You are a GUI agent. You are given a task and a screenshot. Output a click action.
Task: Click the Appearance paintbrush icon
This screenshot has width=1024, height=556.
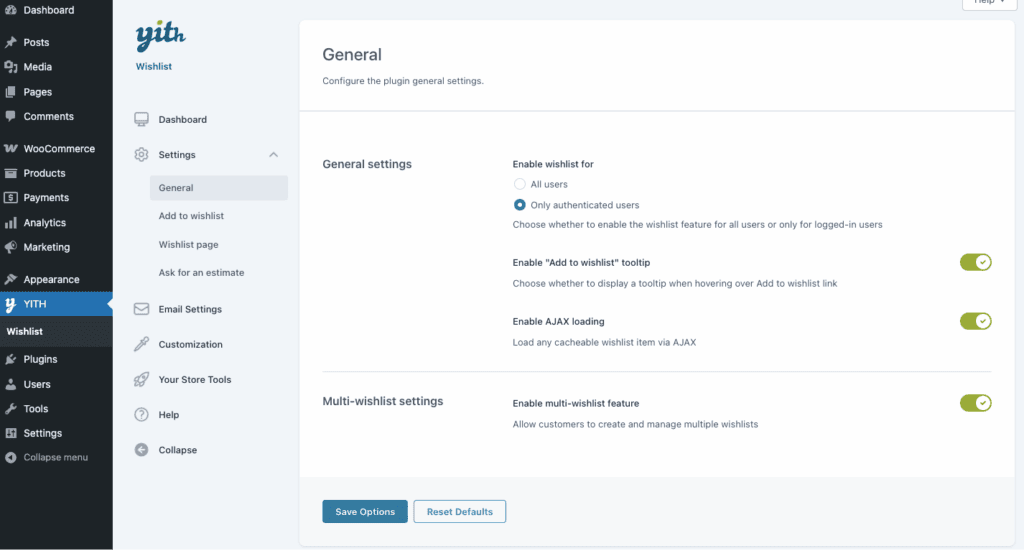click(10, 279)
